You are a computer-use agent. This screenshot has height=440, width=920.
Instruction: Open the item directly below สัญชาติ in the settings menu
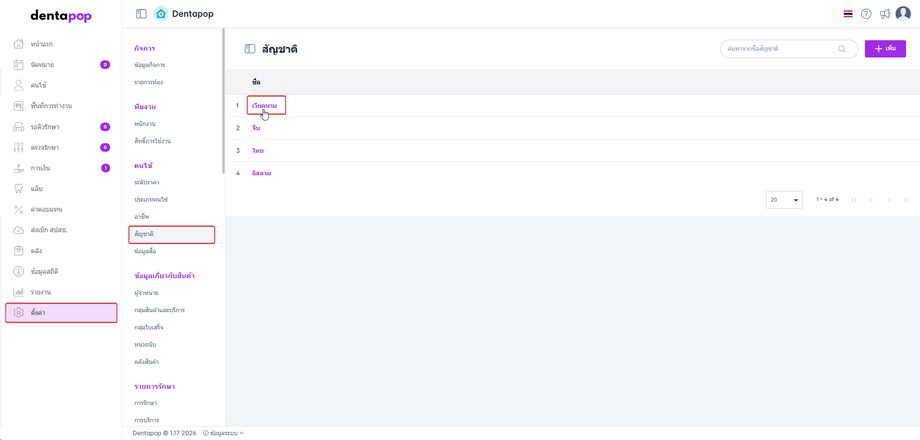(x=145, y=251)
